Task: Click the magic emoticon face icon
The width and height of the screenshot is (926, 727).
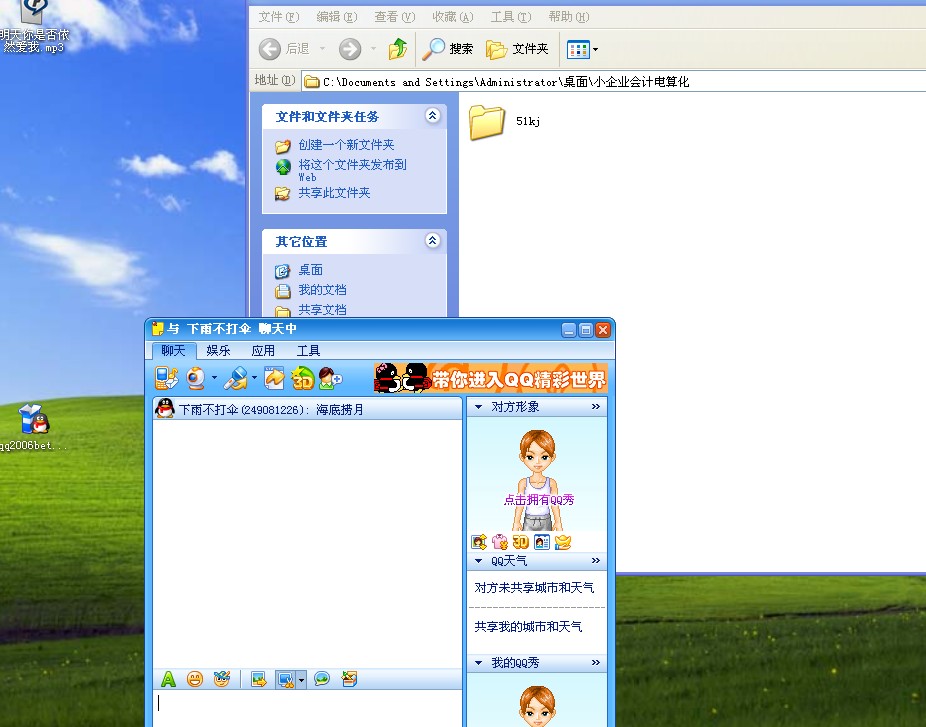Action: point(222,679)
